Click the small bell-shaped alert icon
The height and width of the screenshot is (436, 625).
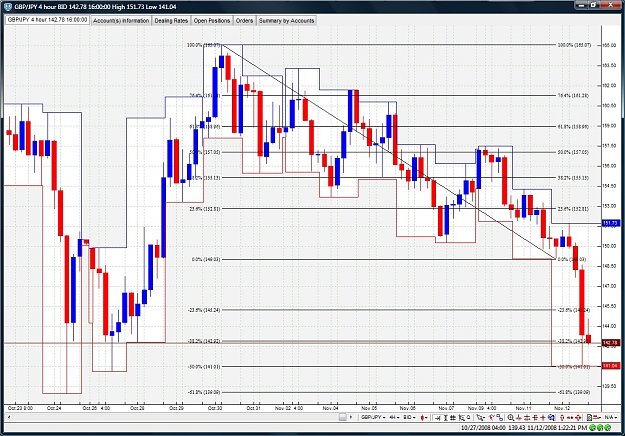[469, 418]
